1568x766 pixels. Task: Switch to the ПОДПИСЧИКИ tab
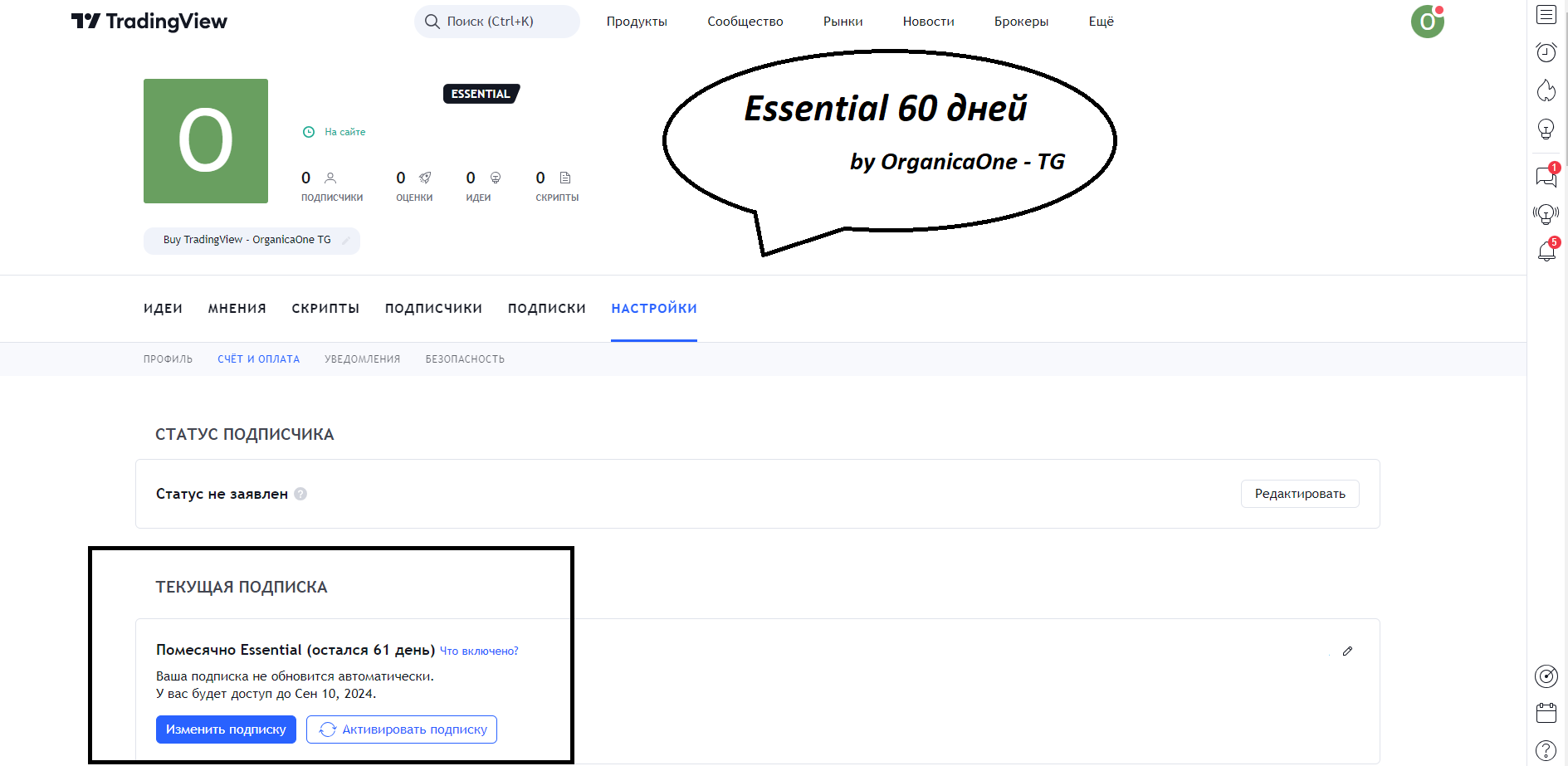(433, 309)
